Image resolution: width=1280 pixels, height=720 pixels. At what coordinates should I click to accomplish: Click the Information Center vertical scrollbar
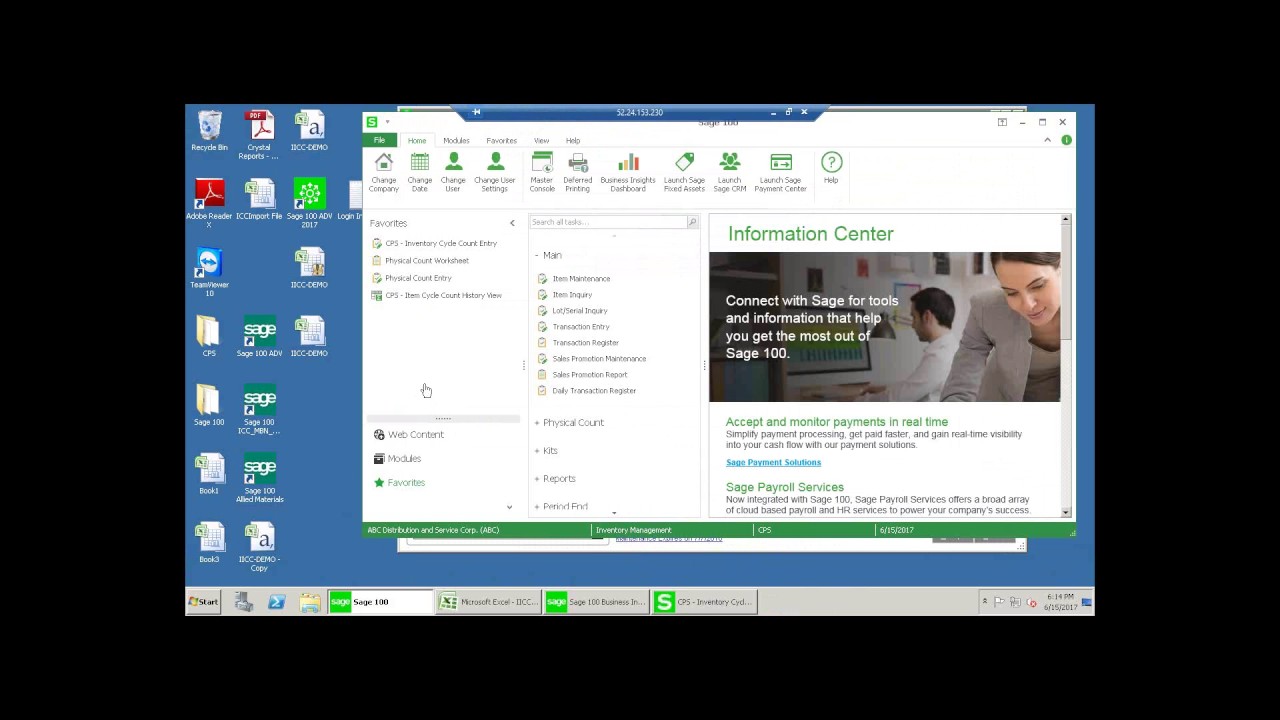point(1066,365)
